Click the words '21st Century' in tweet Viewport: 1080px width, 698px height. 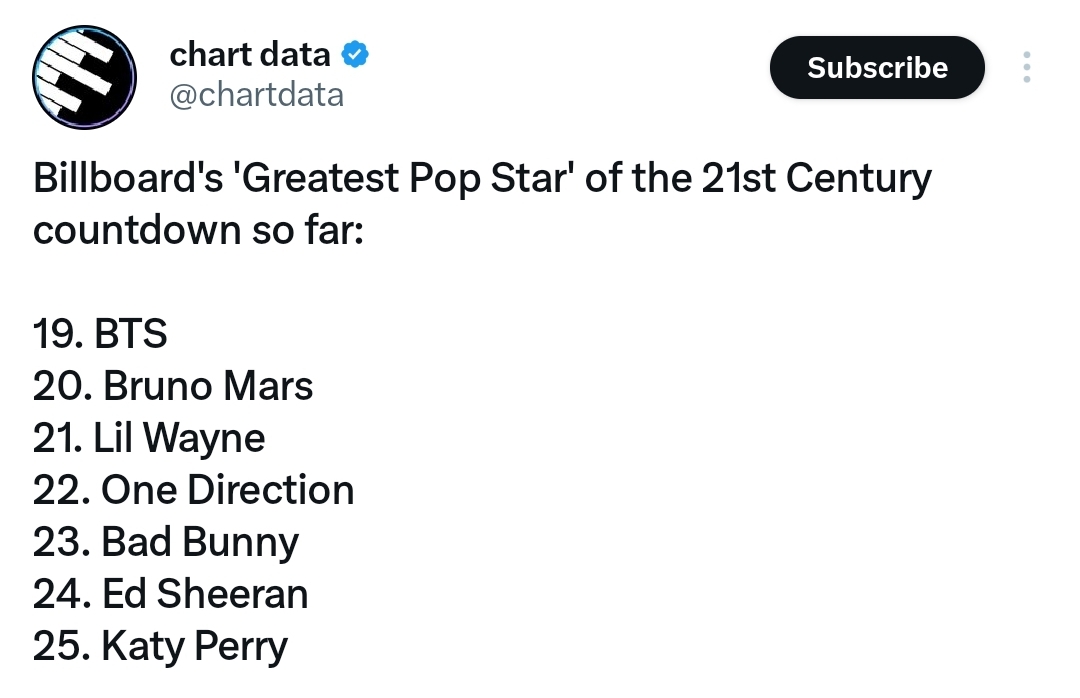pos(817,178)
